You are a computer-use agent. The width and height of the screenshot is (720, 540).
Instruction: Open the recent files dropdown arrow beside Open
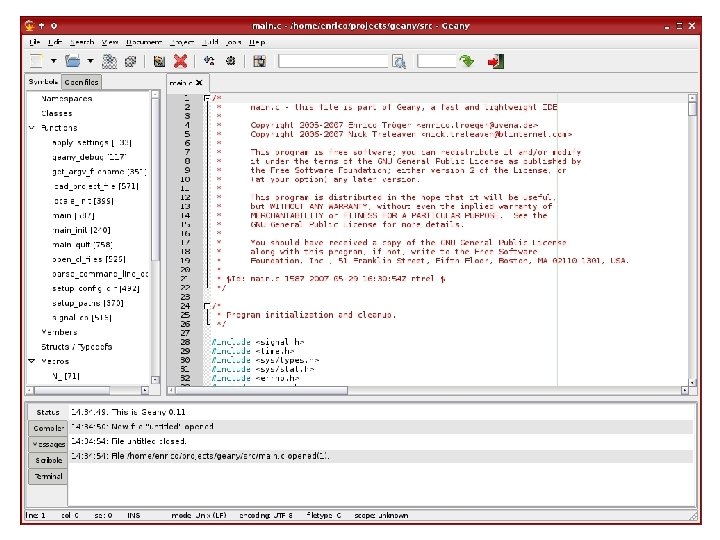[90, 61]
